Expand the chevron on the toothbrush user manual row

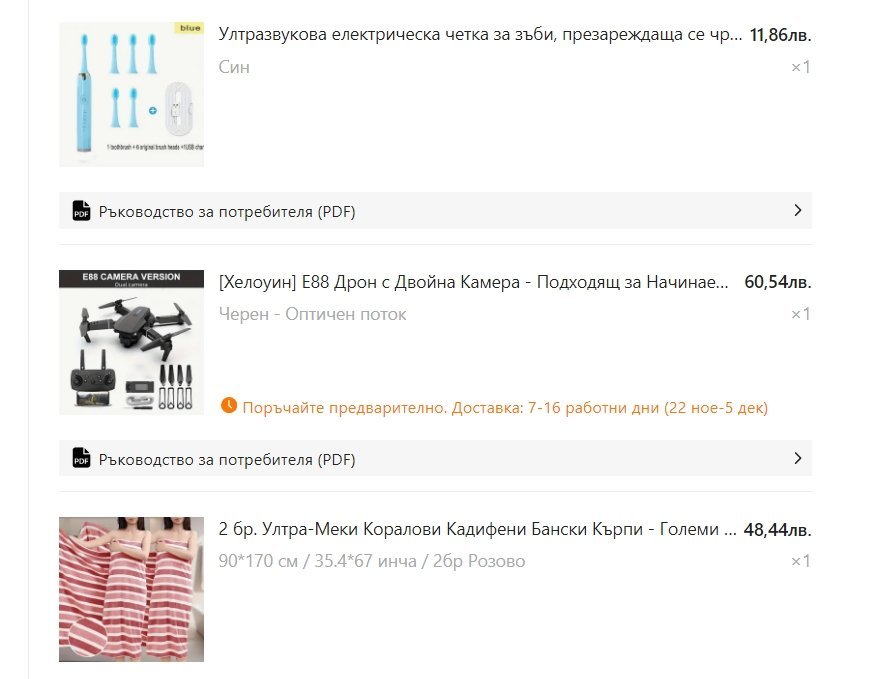point(798,210)
